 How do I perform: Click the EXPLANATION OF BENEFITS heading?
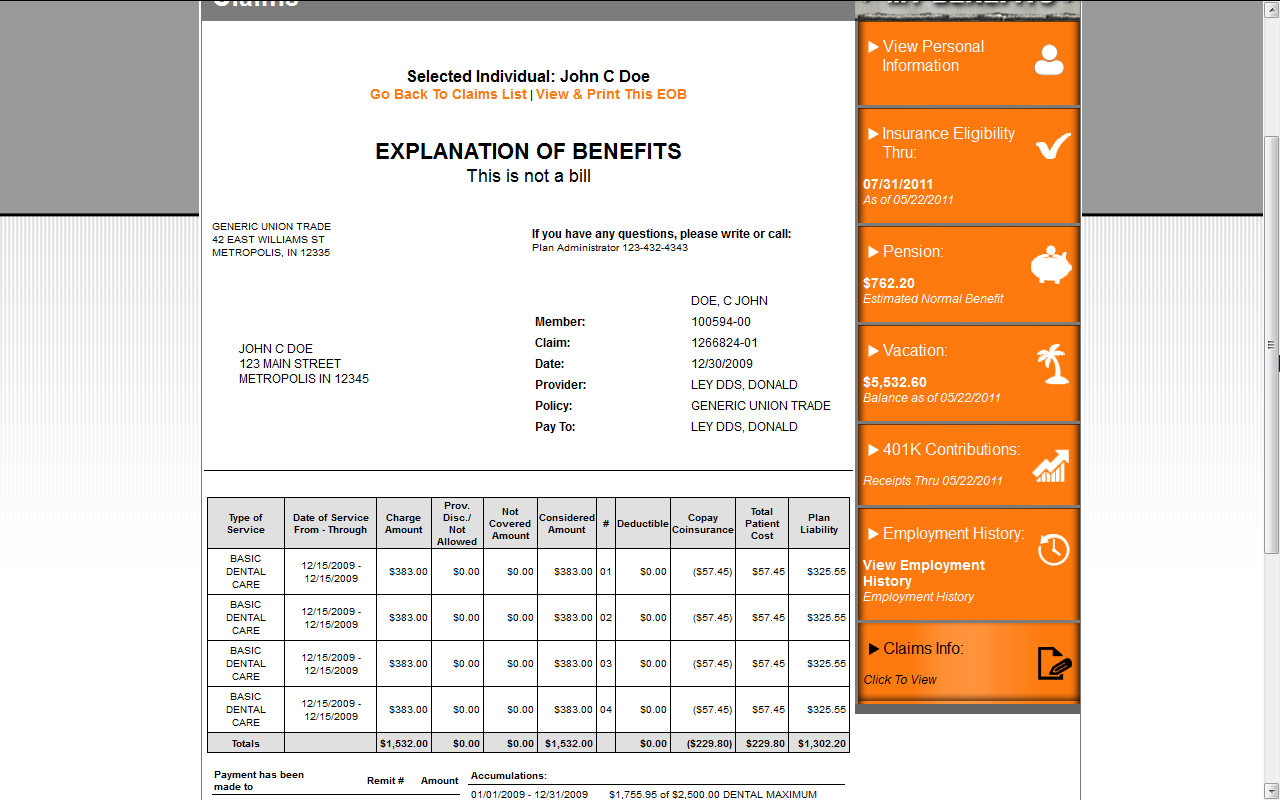click(x=528, y=152)
